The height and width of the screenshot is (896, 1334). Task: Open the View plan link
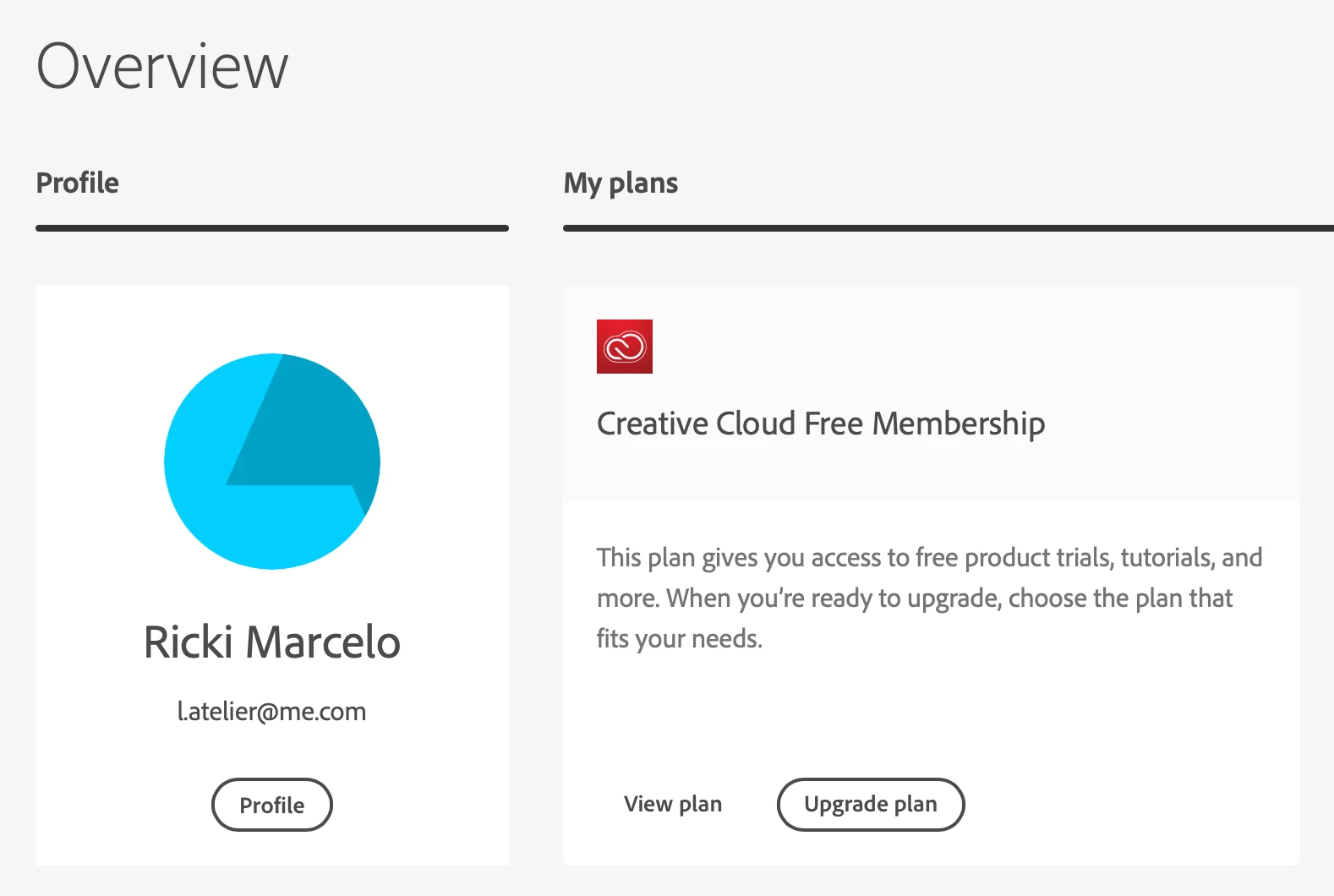(673, 804)
